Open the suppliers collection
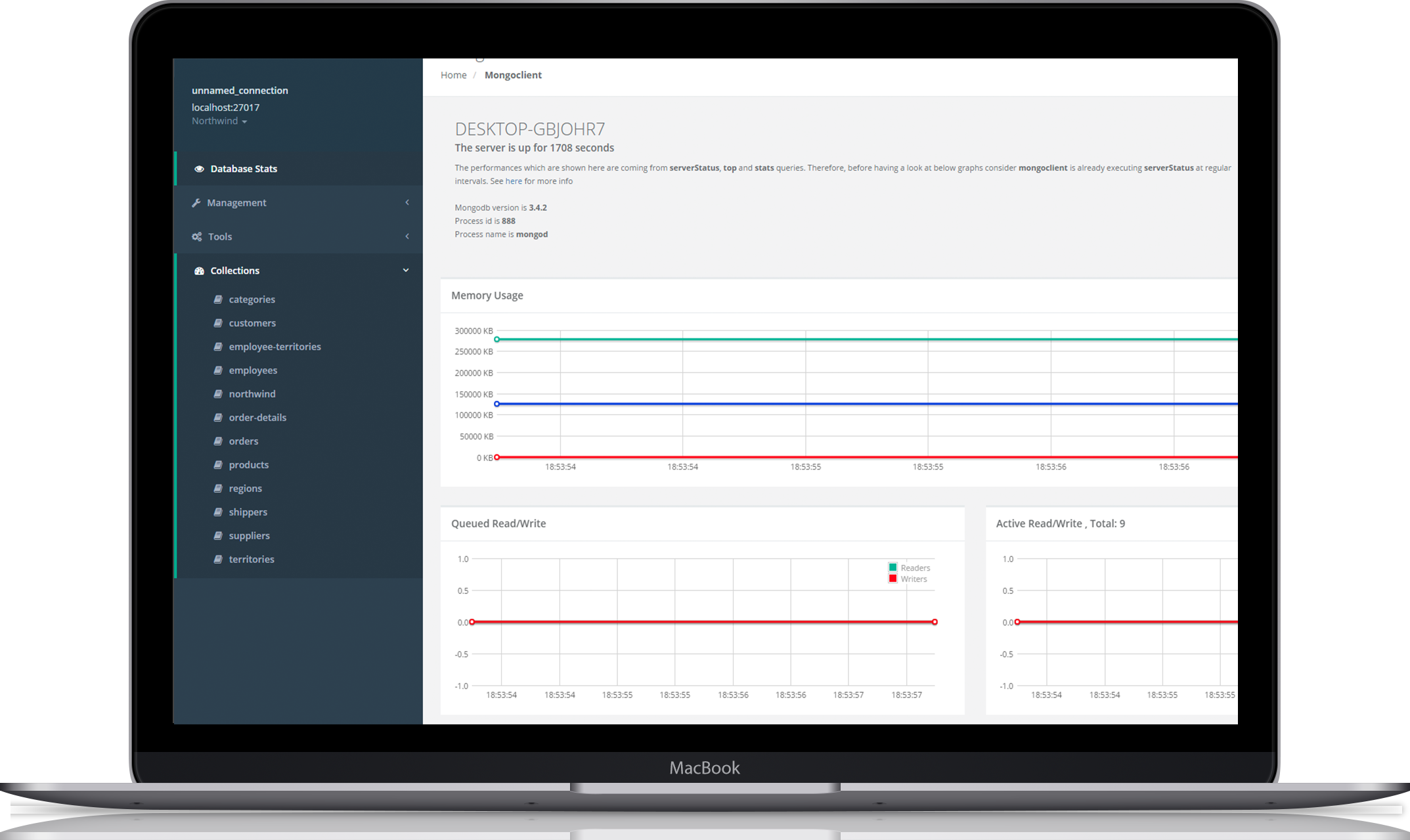 point(249,536)
